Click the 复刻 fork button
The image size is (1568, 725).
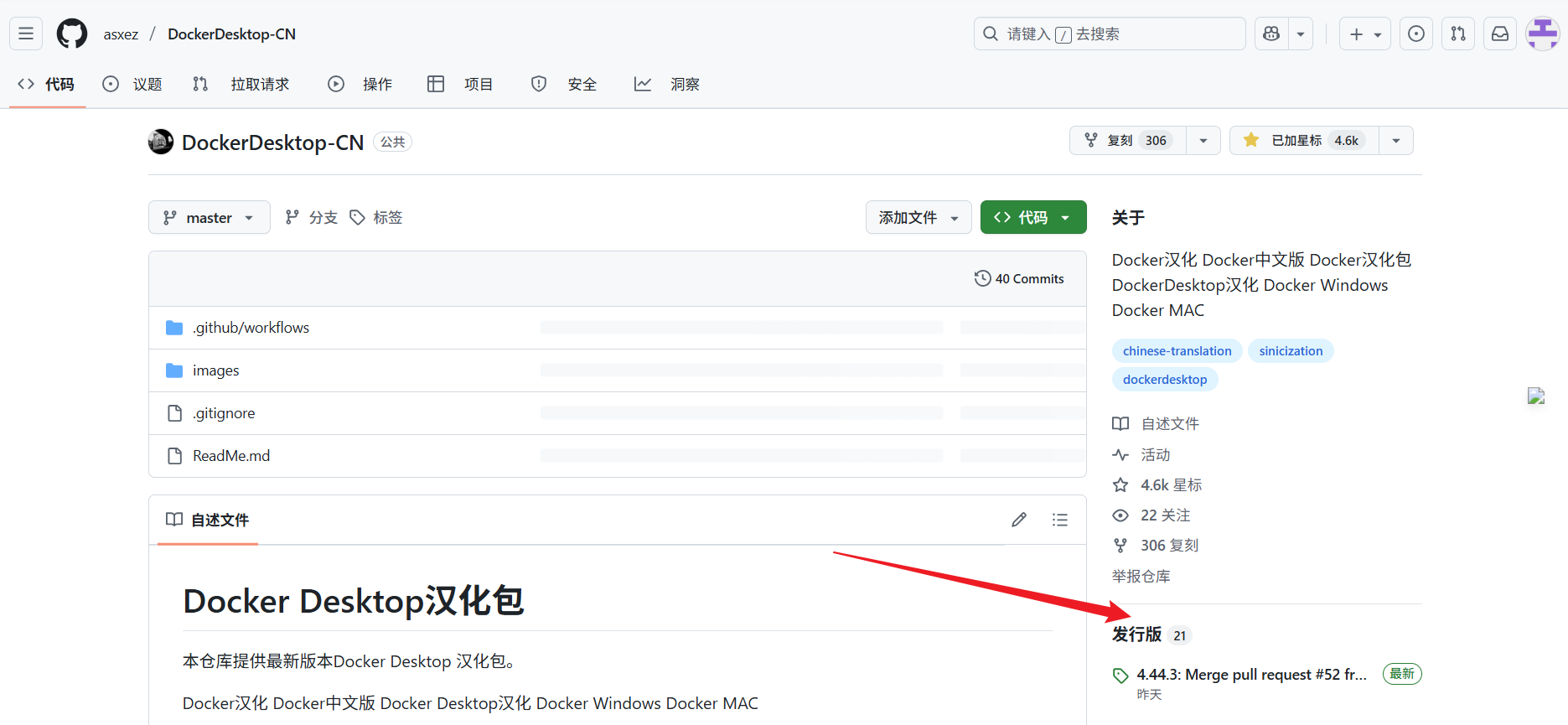pyautogui.click(x=1128, y=141)
